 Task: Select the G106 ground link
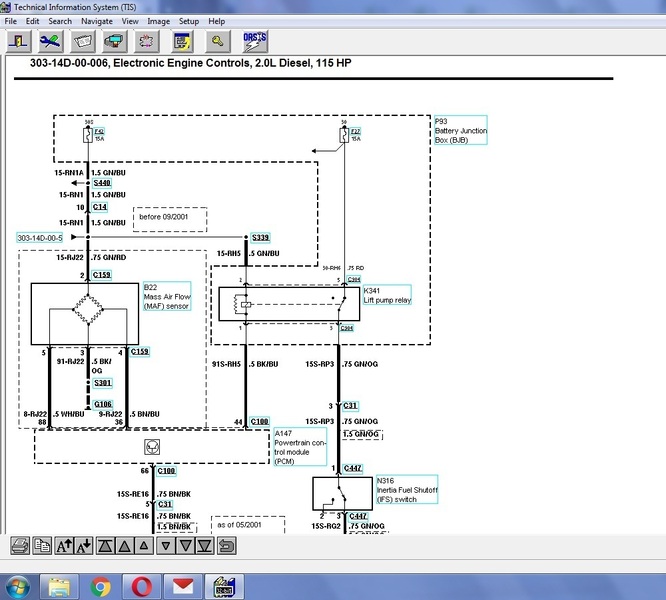tap(103, 404)
